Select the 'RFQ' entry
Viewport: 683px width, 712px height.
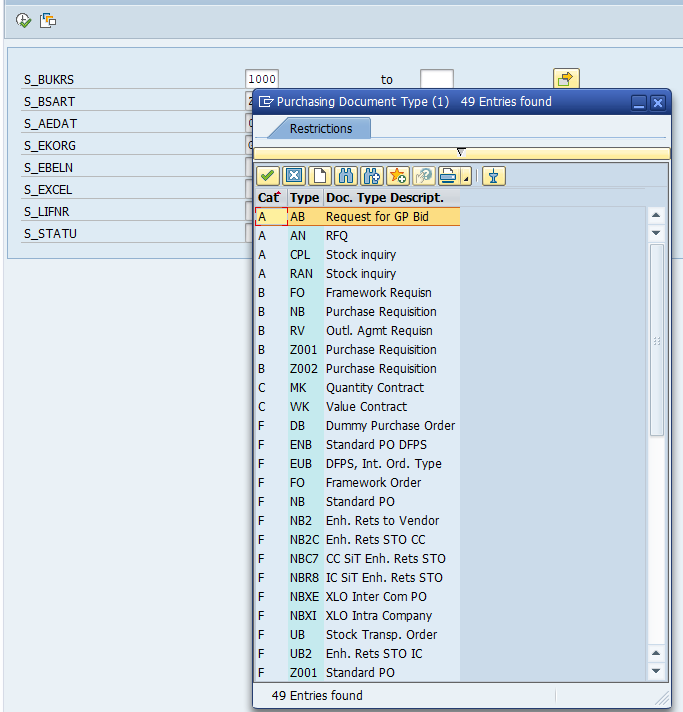[358, 236]
